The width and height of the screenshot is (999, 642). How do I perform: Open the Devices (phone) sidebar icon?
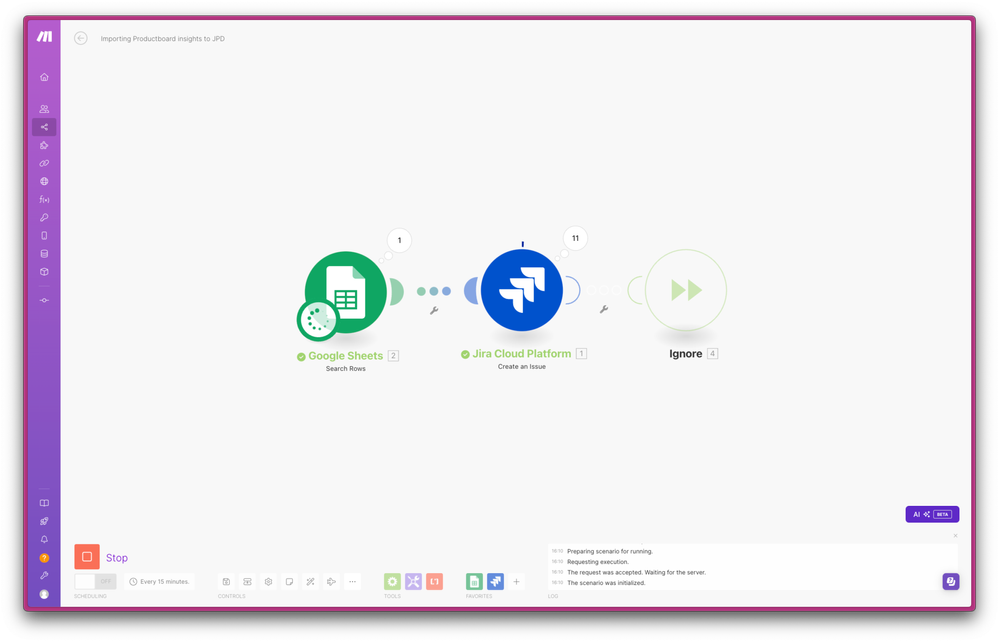[44, 236]
